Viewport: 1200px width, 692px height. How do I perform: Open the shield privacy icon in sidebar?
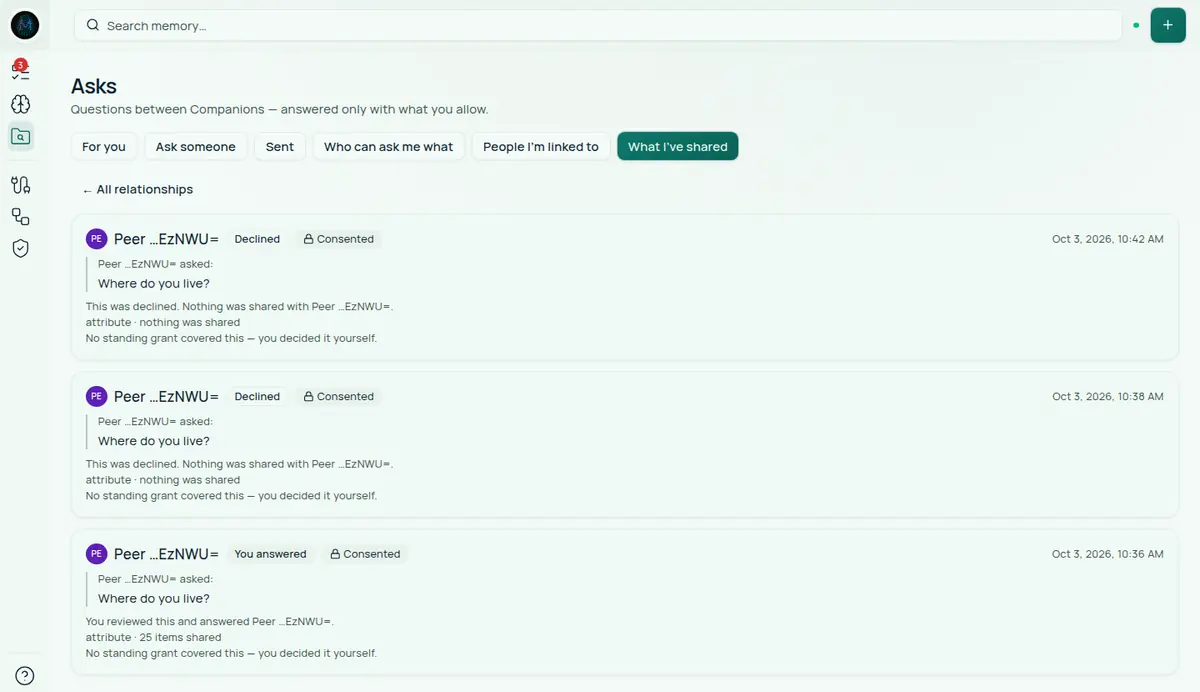coord(20,248)
